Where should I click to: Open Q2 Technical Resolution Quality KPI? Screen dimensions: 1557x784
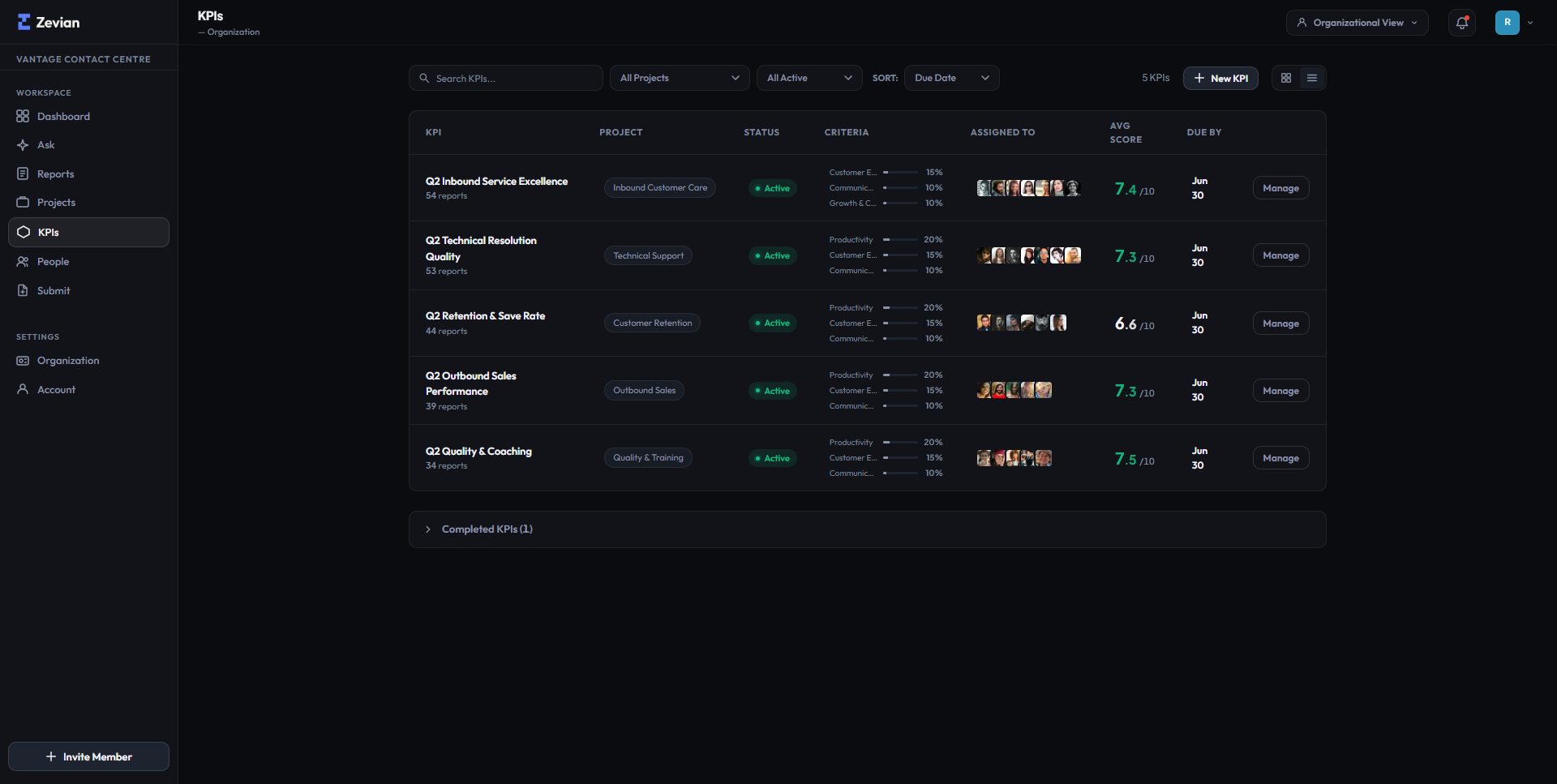tap(481, 248)
